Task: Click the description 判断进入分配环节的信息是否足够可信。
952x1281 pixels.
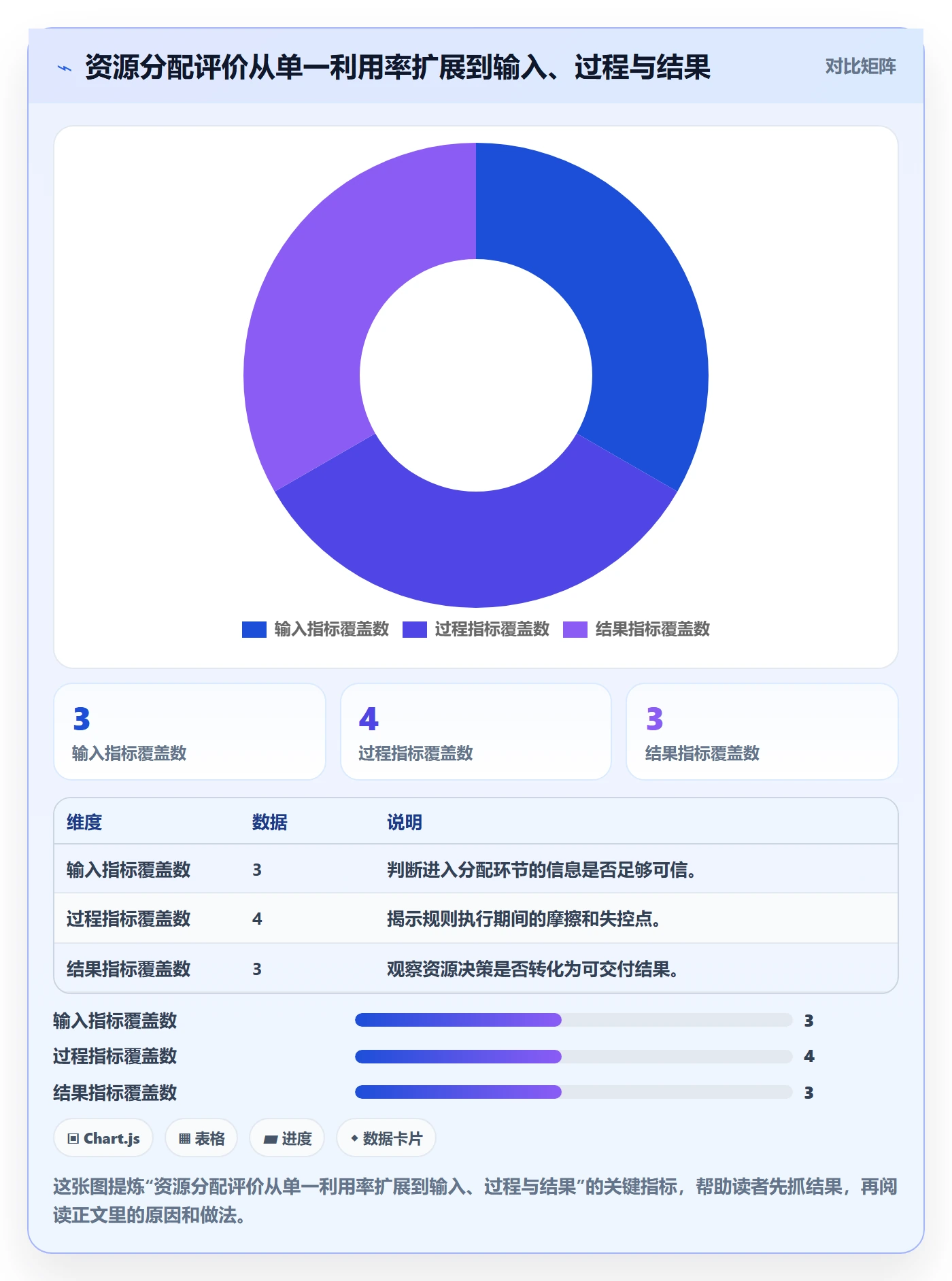Action: [x=541, y=870]
